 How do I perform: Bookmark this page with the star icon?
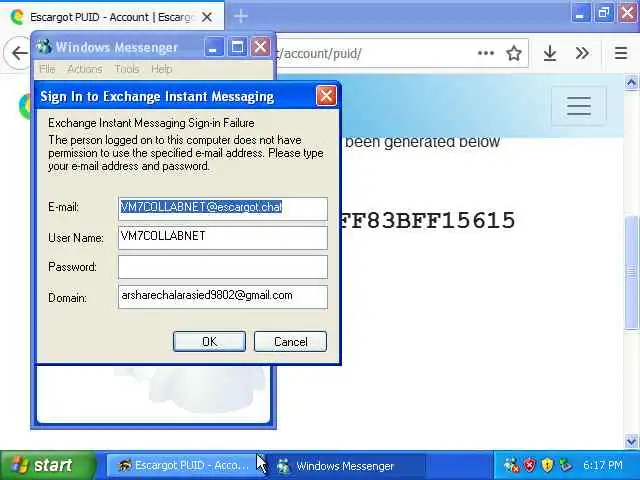coord(514,53)
